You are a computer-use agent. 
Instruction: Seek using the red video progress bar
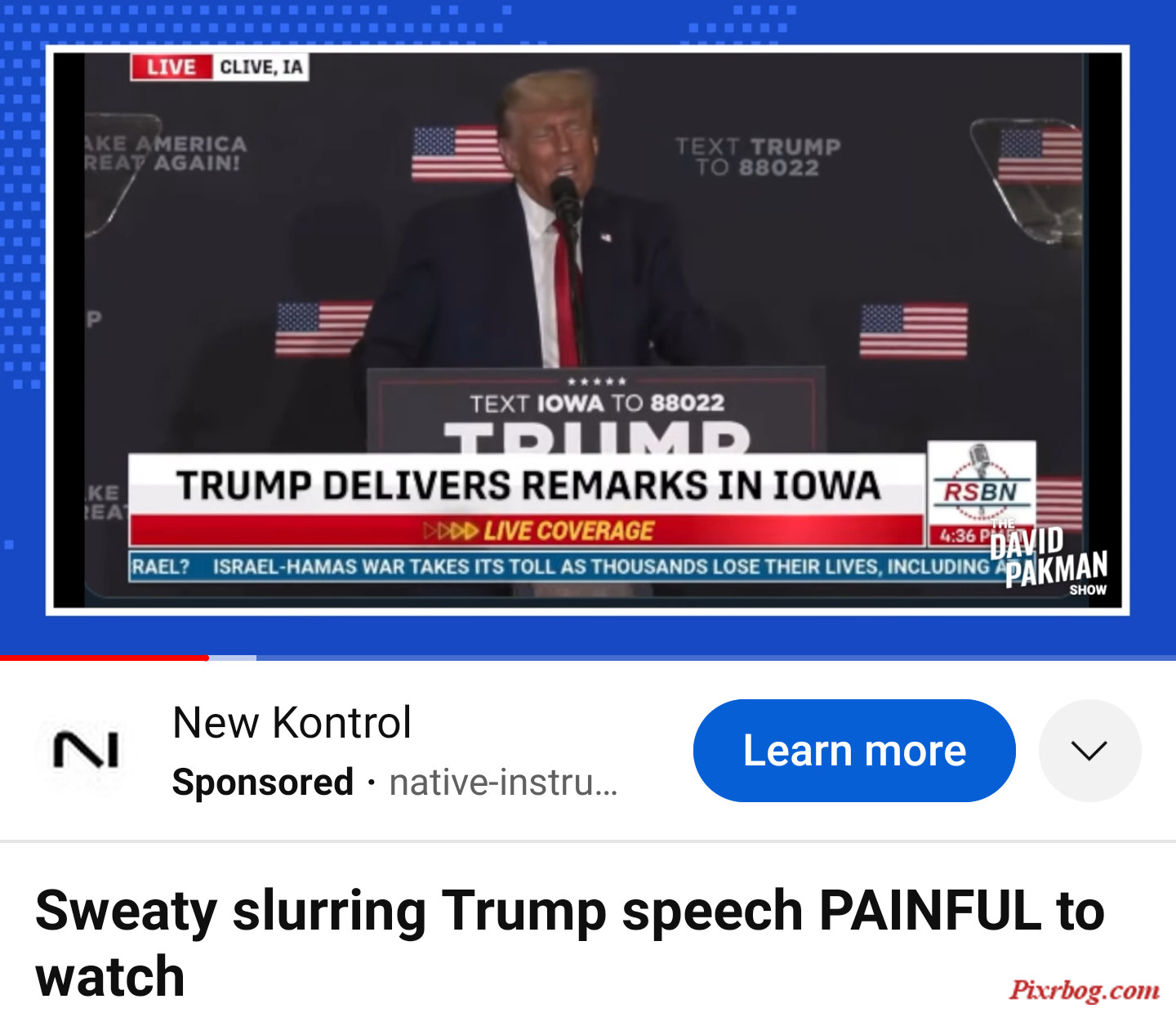(x=105, y=658)
